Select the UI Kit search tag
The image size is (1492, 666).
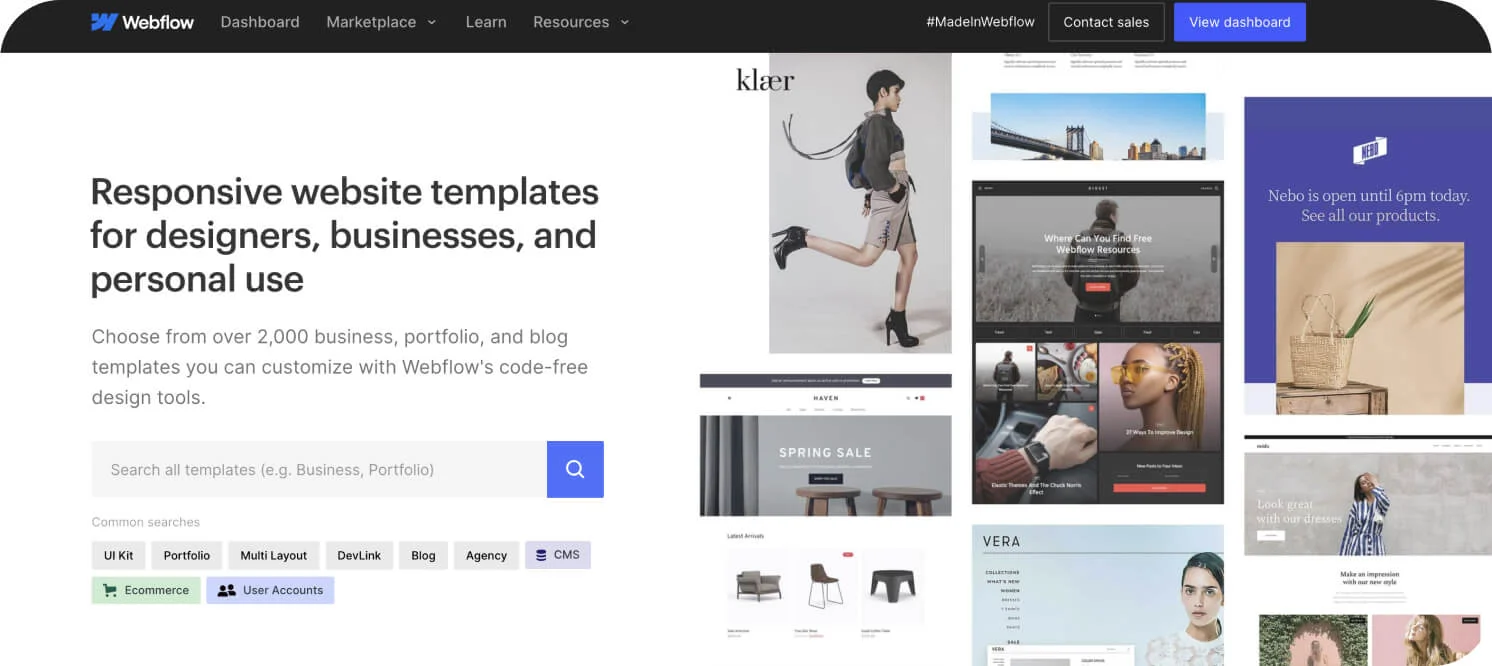click(x=119, y=555)
